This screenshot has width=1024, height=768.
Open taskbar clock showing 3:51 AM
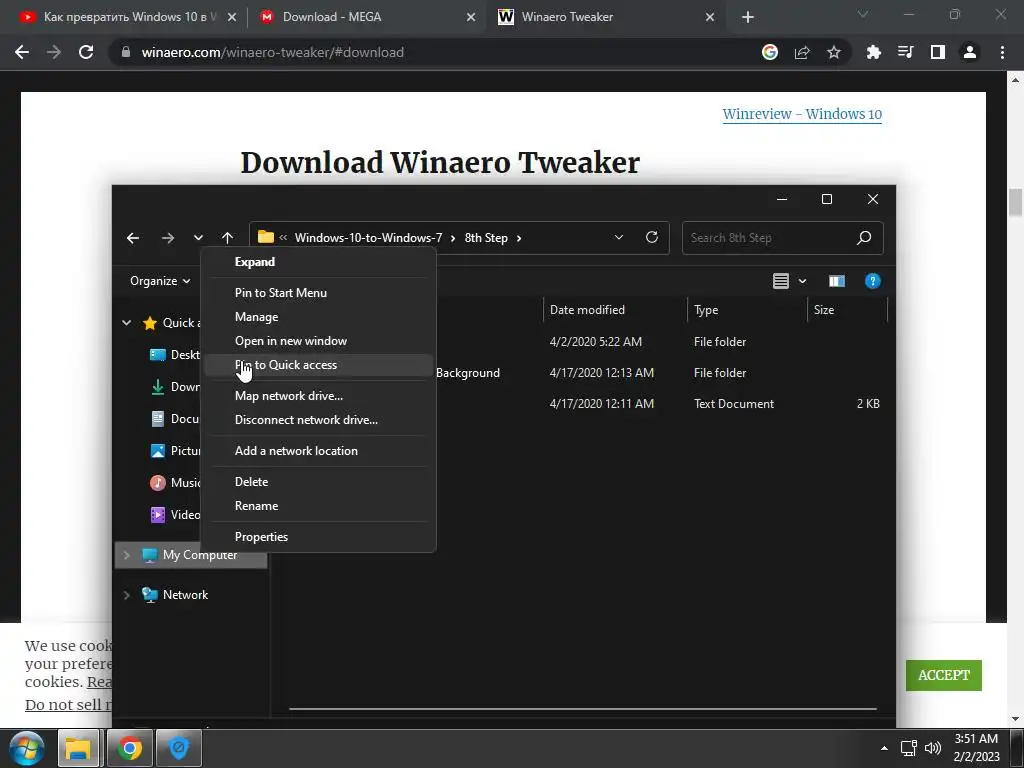(976, 748)
